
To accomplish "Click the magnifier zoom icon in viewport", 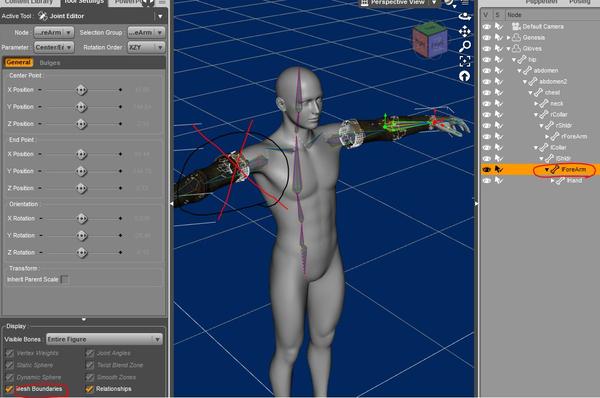I will (465, 46).
